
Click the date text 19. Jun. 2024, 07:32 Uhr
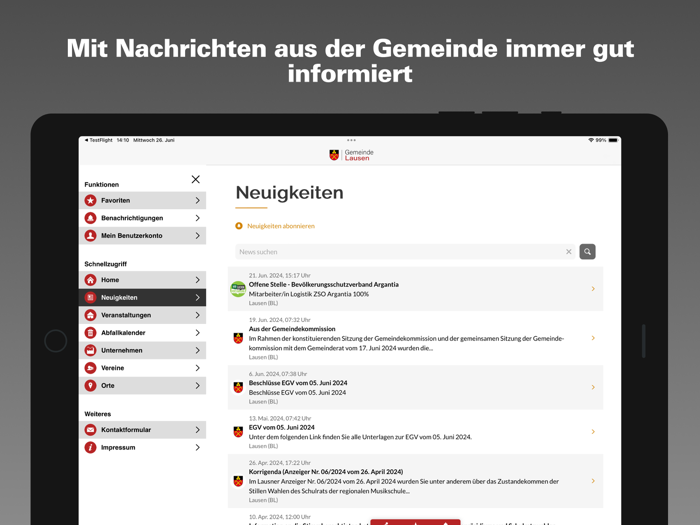point(279,320)
